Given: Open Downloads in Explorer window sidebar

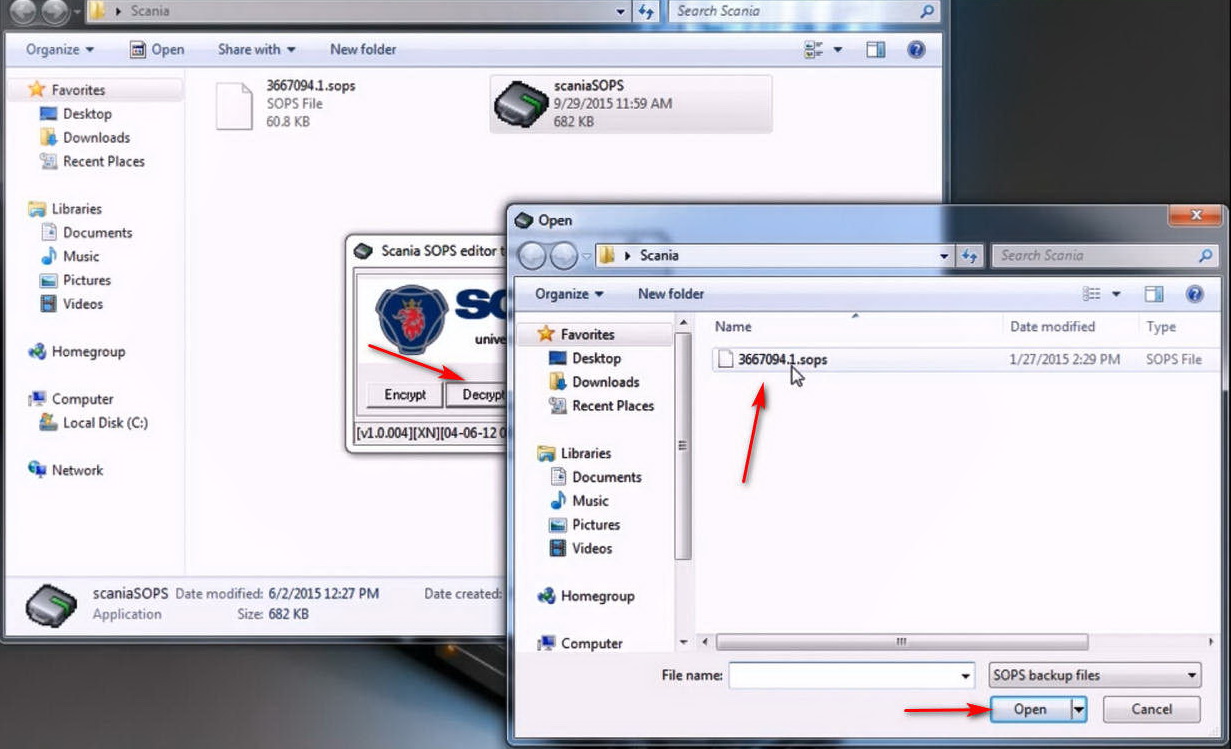Looking at the screenshot, I should [x=96, y=137].
